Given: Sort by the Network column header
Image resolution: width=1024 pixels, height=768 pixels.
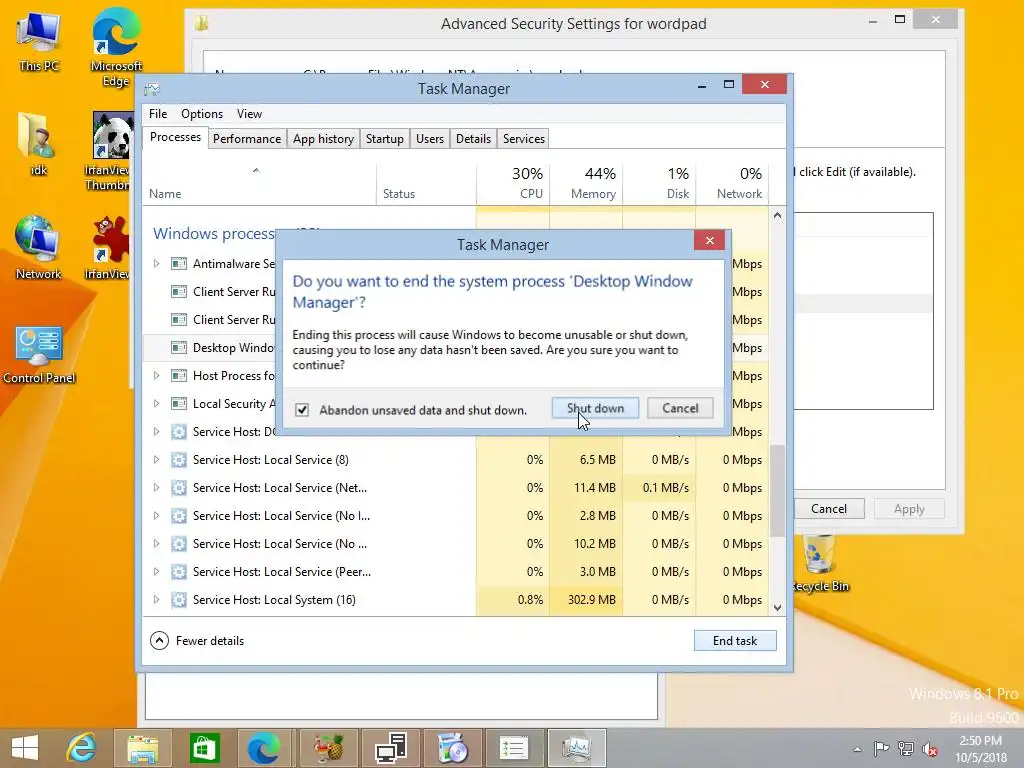Looking at the screenshot, I should (x=732, y=184).
